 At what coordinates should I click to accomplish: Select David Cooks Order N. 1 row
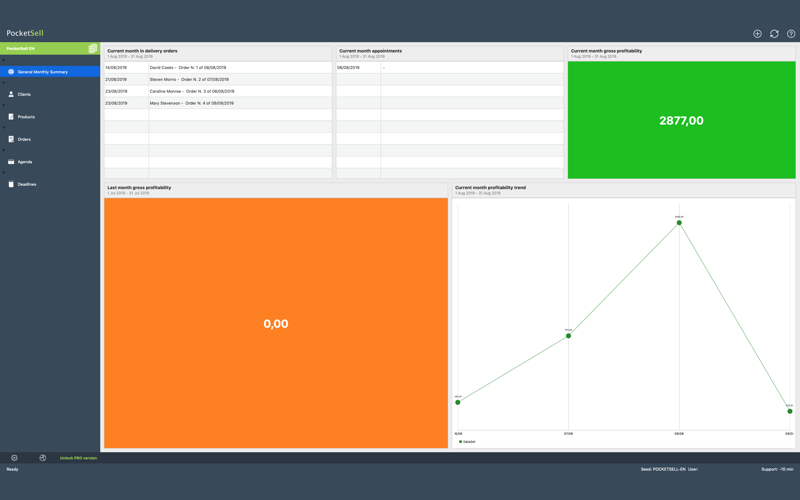(218, 67)
